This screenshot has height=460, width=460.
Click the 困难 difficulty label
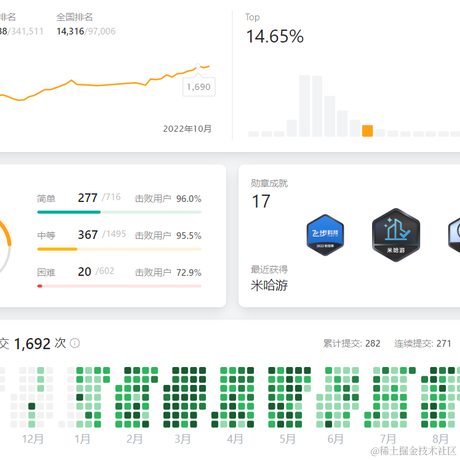[x=46, y=273]
